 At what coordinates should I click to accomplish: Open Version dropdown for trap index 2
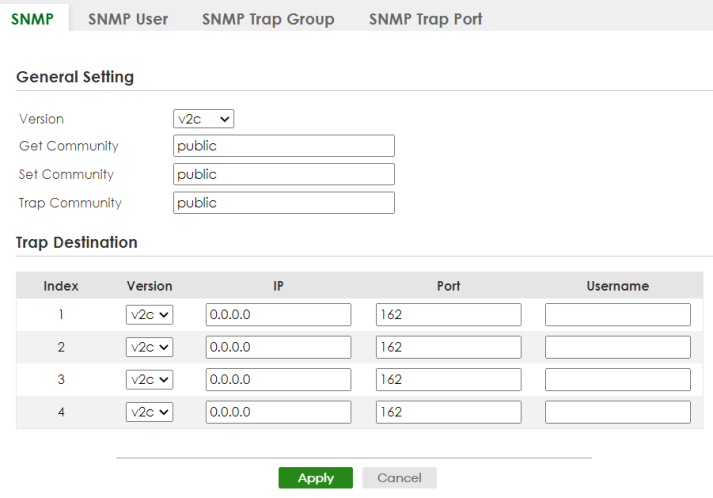point(150,347)
